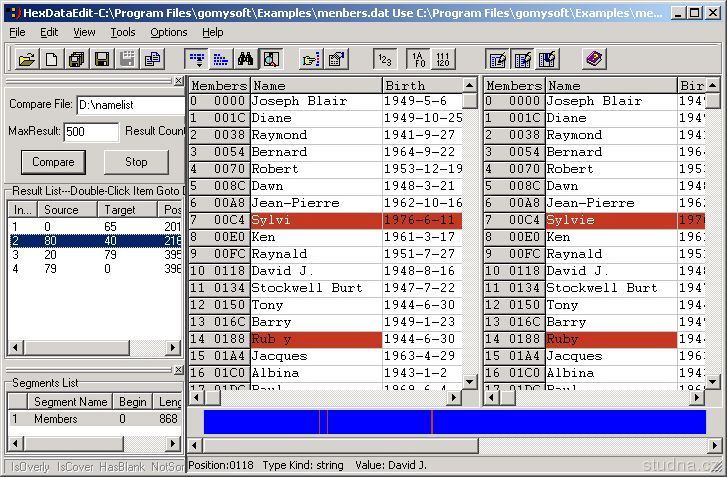
Task: Click up arrow of left table scrollbar
Action: (470, 85)
